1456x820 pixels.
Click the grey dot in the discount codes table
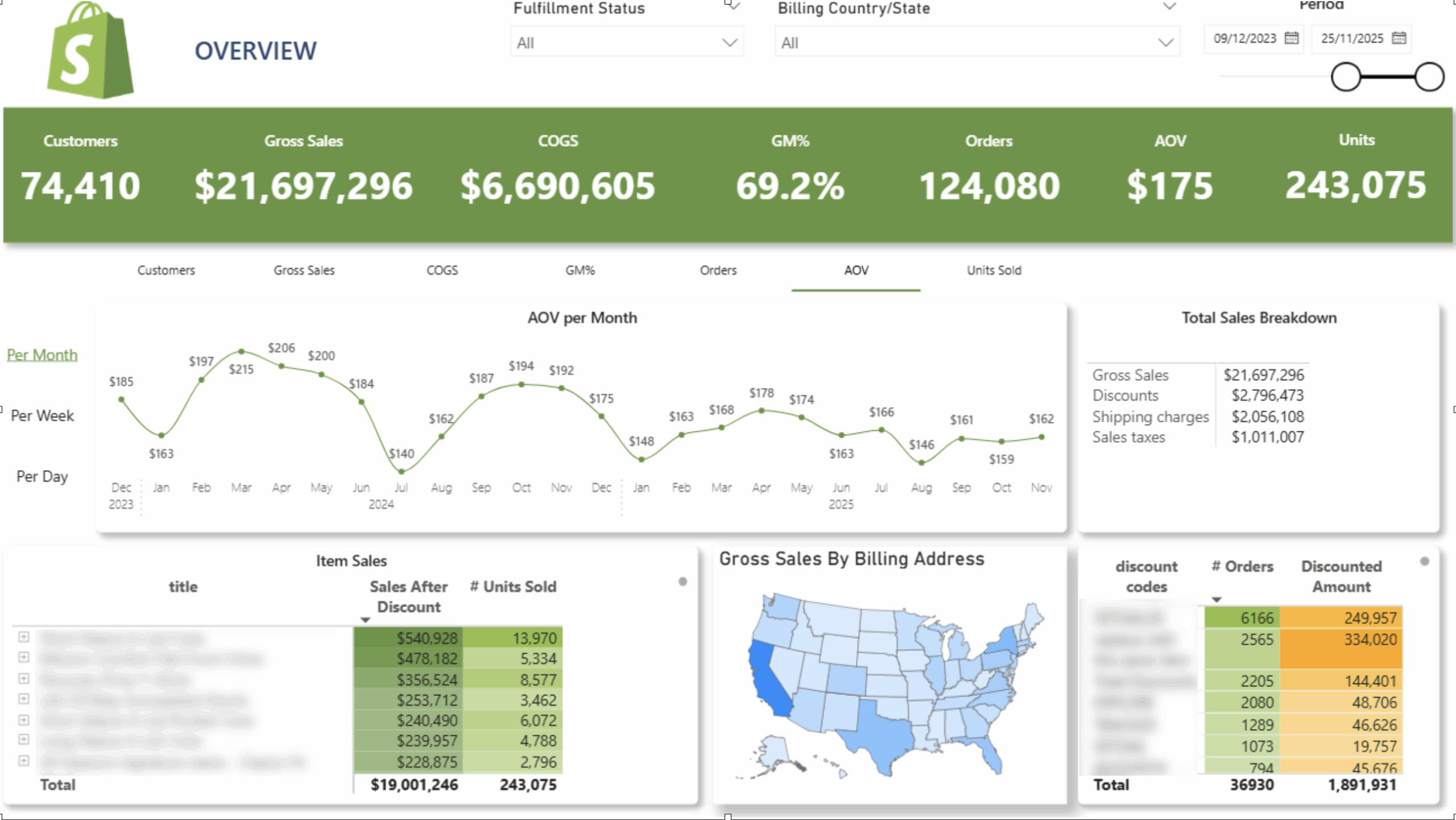tap(1424, 562)
